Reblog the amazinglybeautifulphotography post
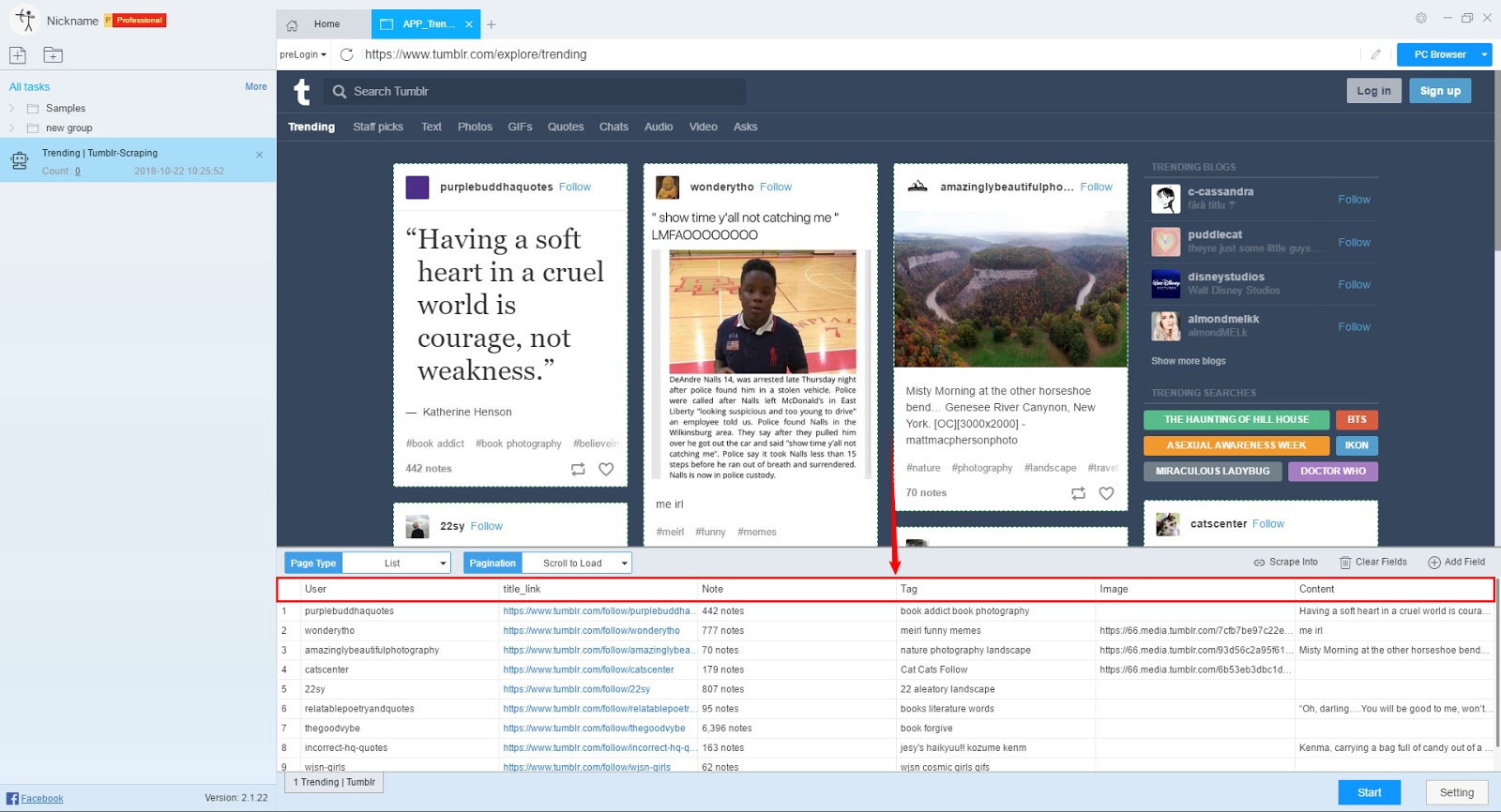The width and height of the screenshot is (1501, 812). 1078,493
